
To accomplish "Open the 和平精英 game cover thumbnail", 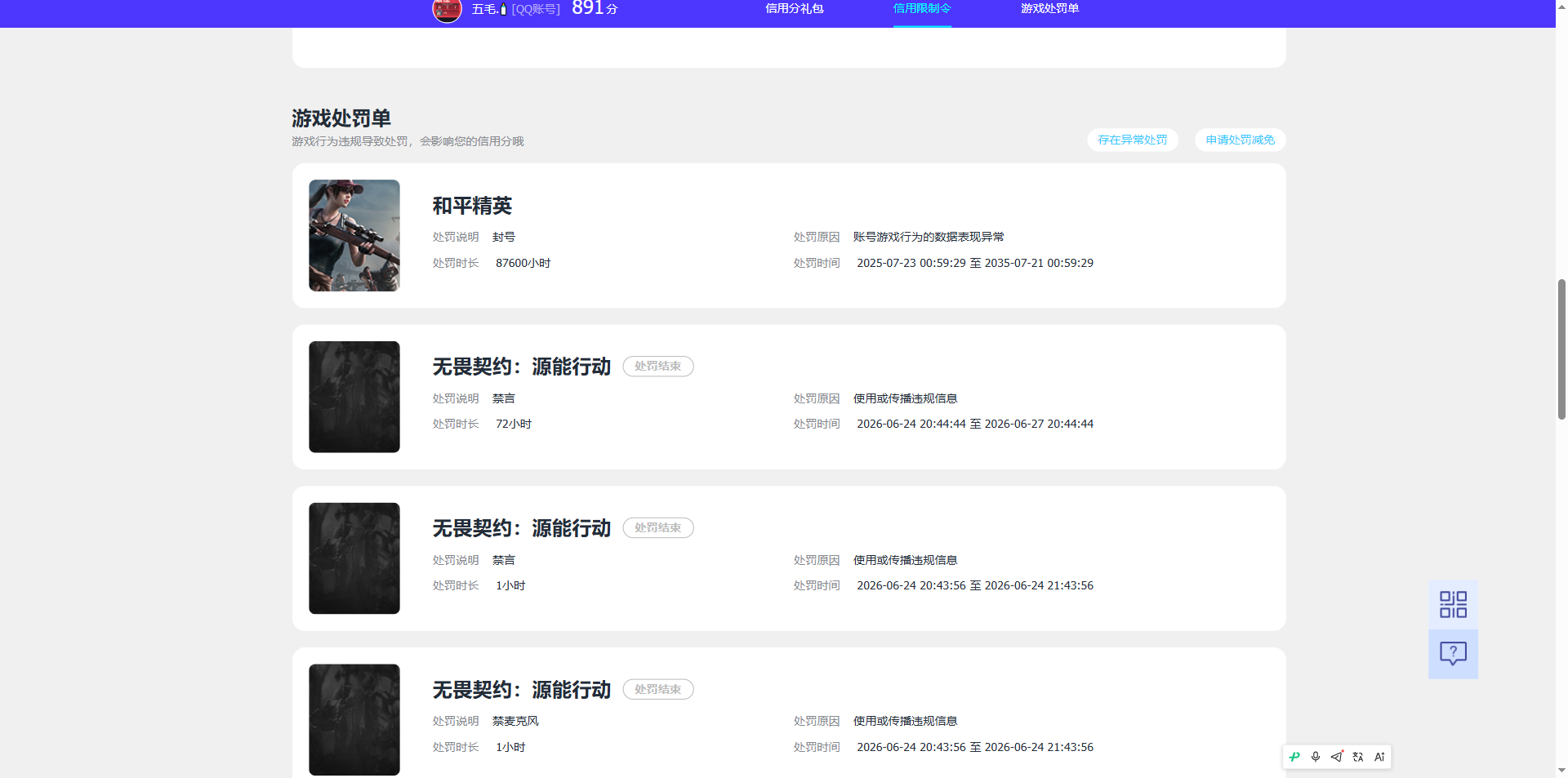I will pos(354,235).
